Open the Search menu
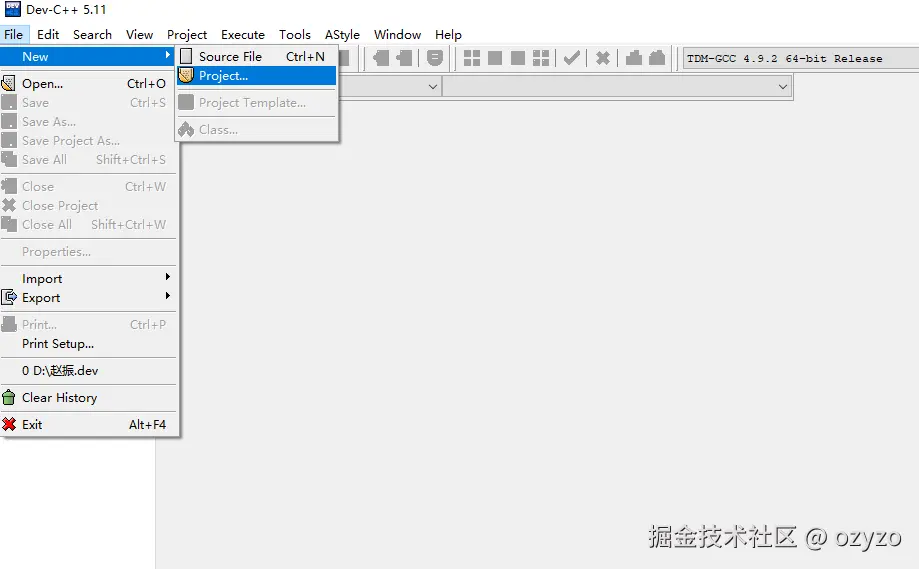Viewport: 919px width, 569px height. [92, 35]
